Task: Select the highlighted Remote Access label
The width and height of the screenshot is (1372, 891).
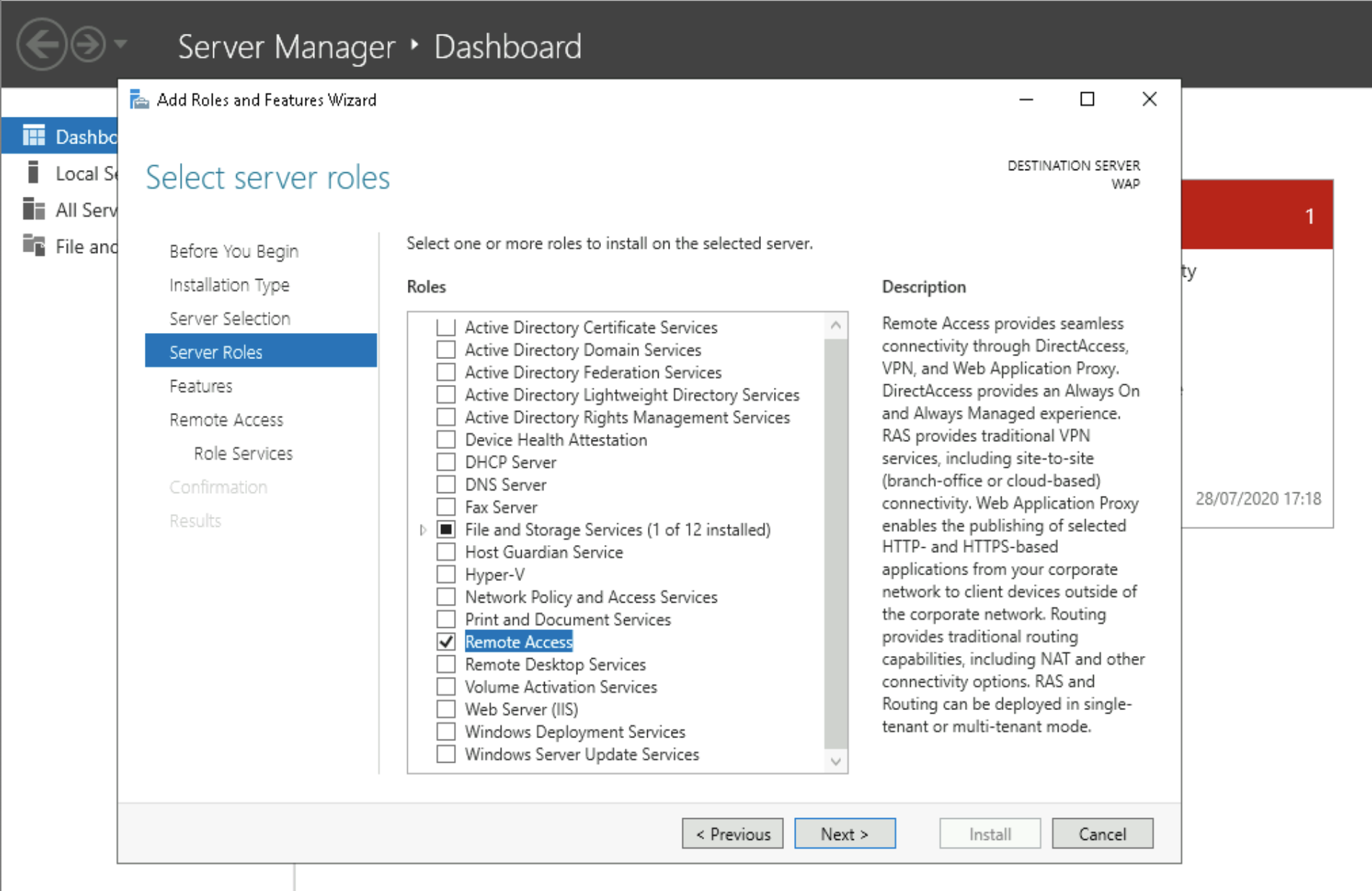Action: tap(519, 641)
